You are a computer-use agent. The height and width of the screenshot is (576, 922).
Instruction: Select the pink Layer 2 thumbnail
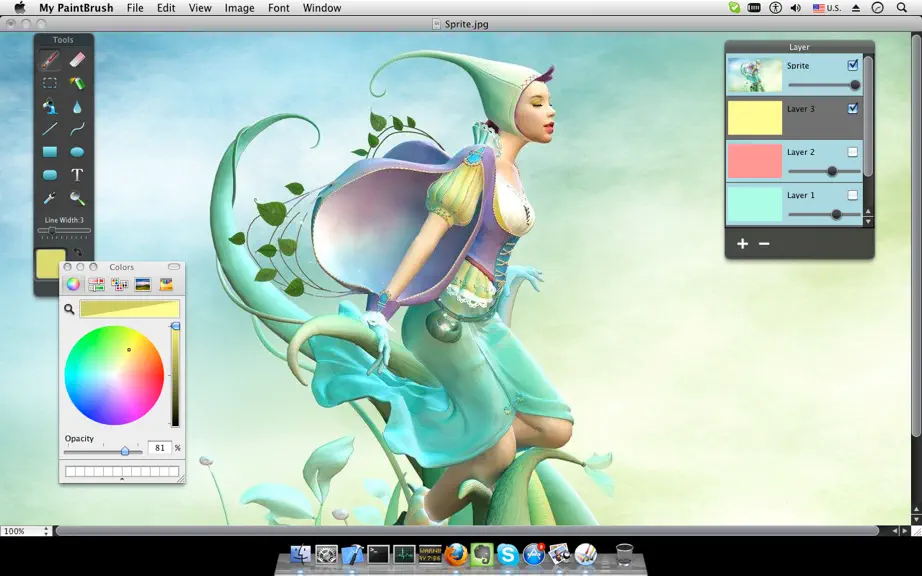[755, 161]
